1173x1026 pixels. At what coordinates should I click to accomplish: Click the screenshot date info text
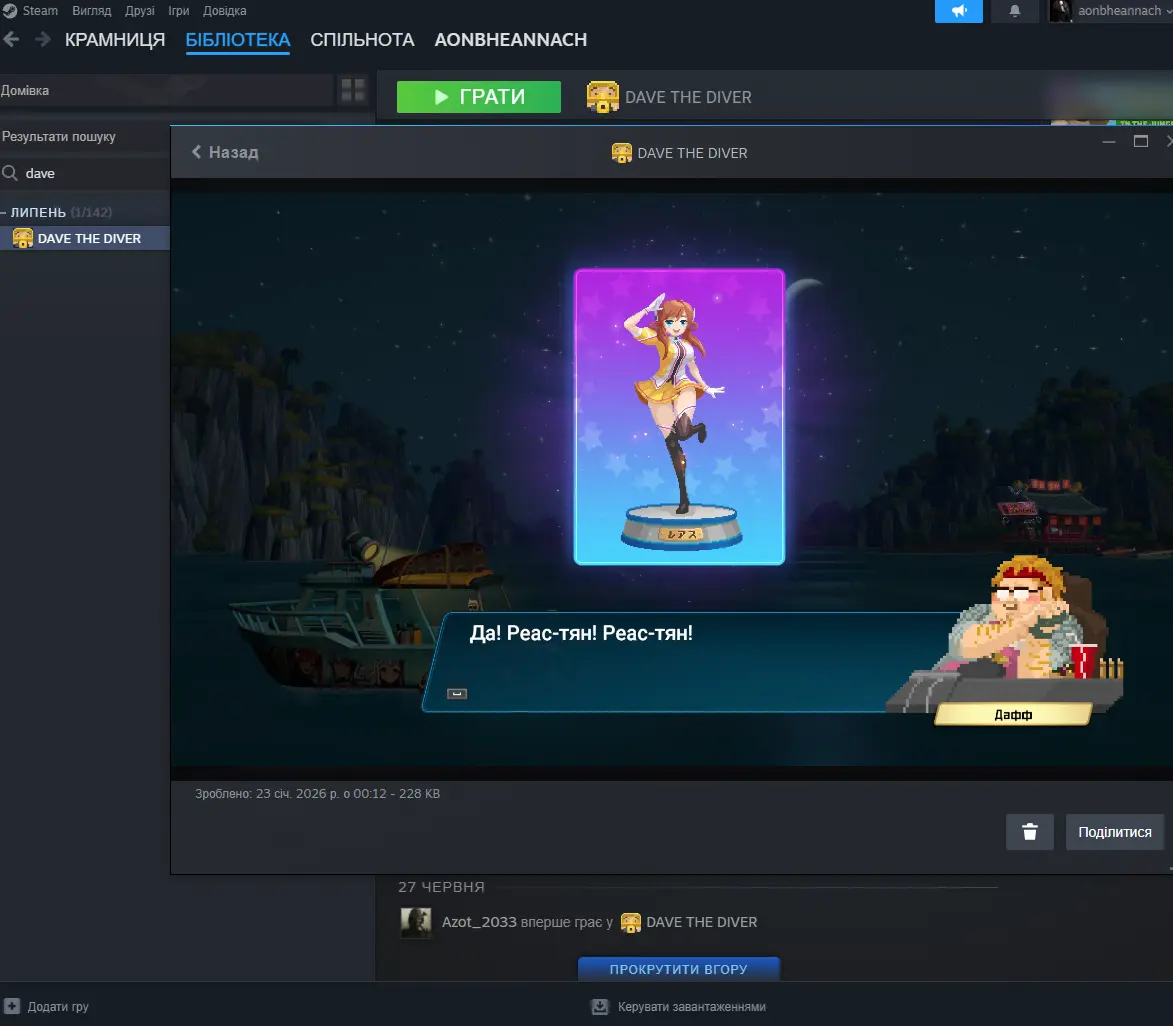pos(317,794)
